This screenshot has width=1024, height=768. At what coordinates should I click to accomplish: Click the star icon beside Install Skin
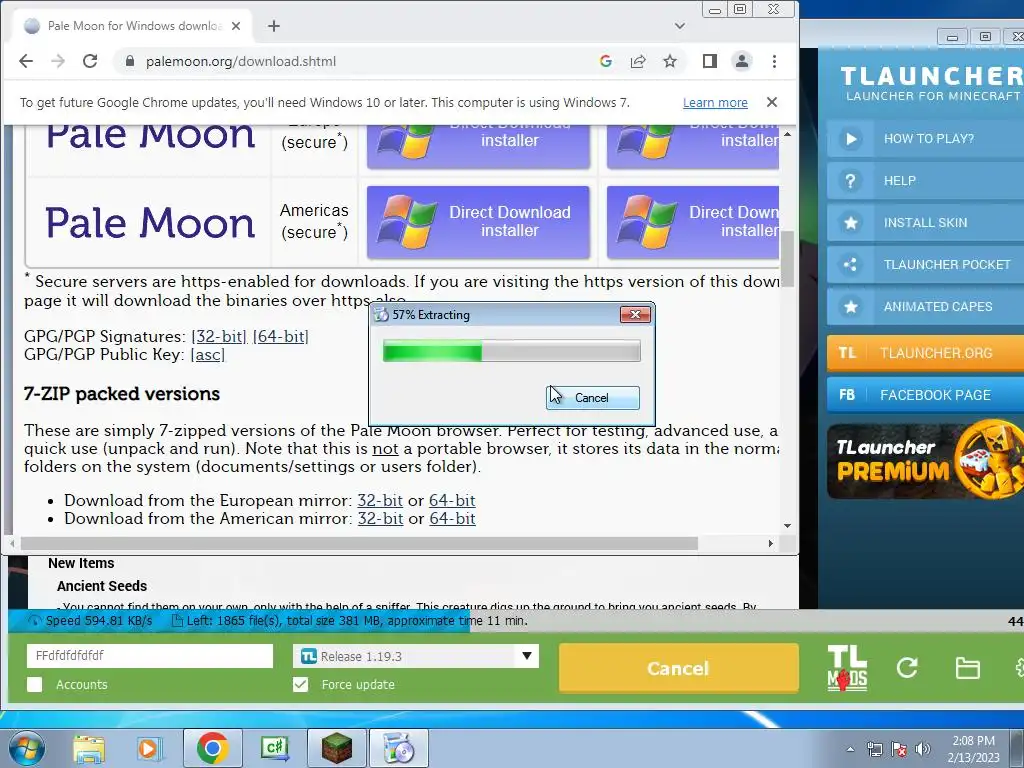click(850, 223)
